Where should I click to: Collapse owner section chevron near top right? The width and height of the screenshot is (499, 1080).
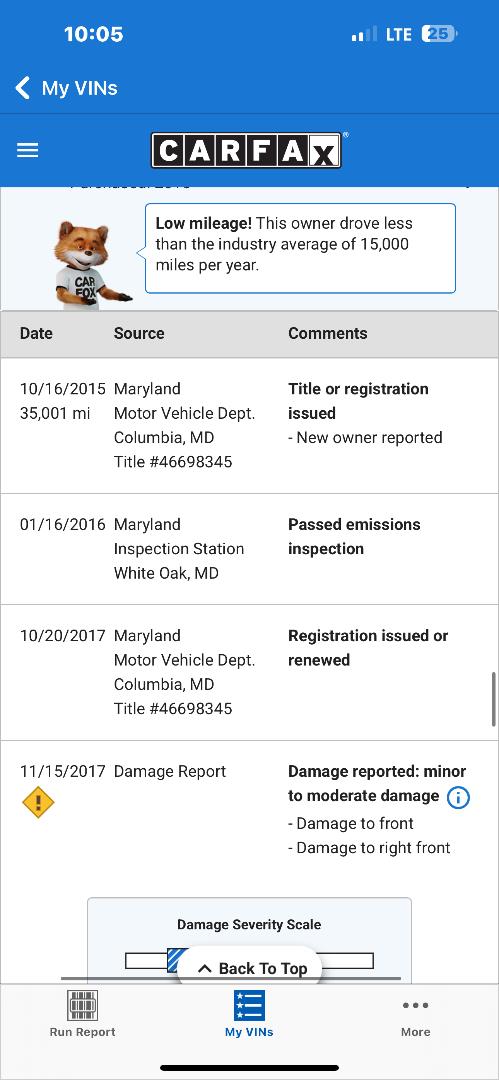point(469,185)
